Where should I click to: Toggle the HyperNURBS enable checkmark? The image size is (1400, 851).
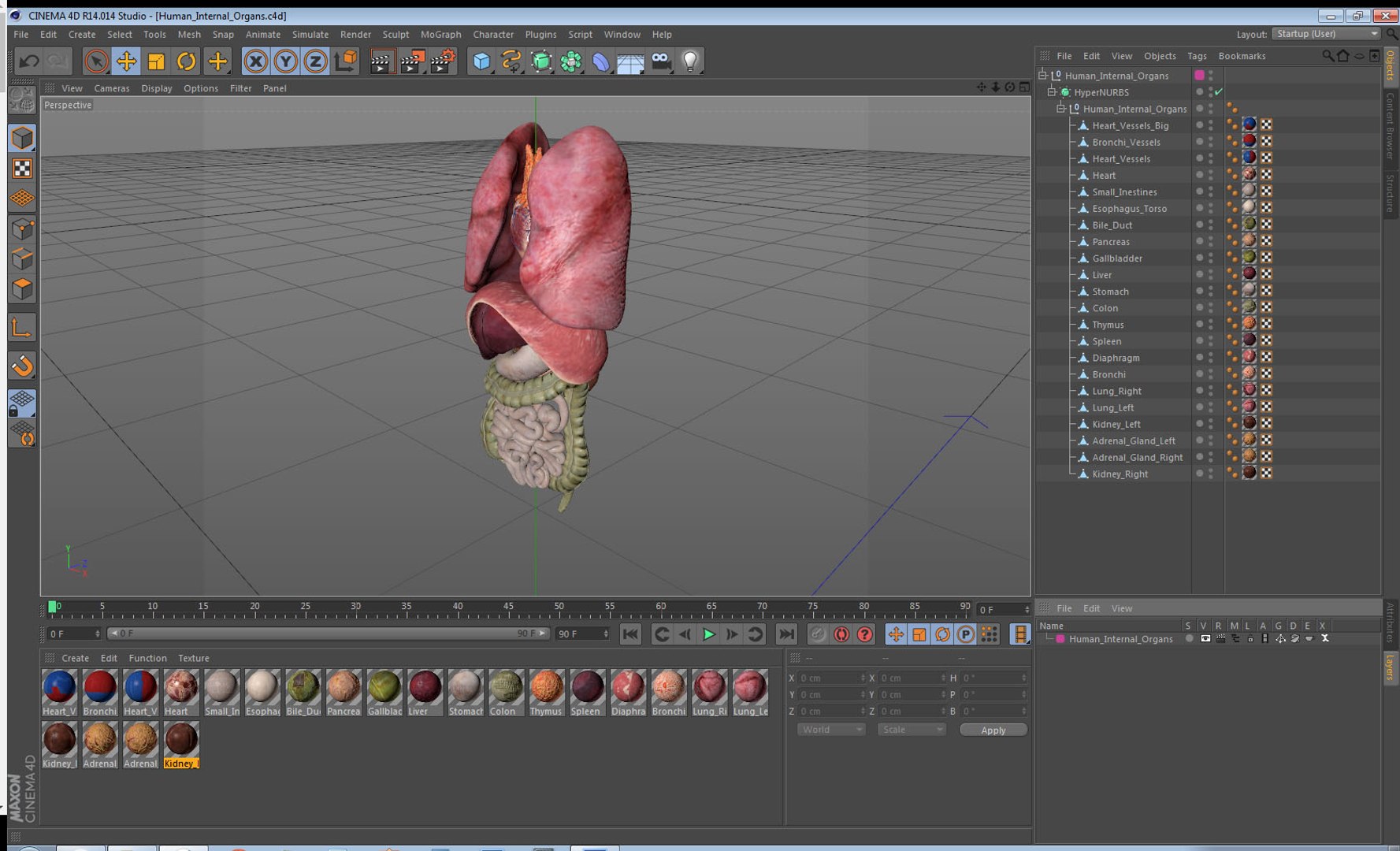point(1219,92)
